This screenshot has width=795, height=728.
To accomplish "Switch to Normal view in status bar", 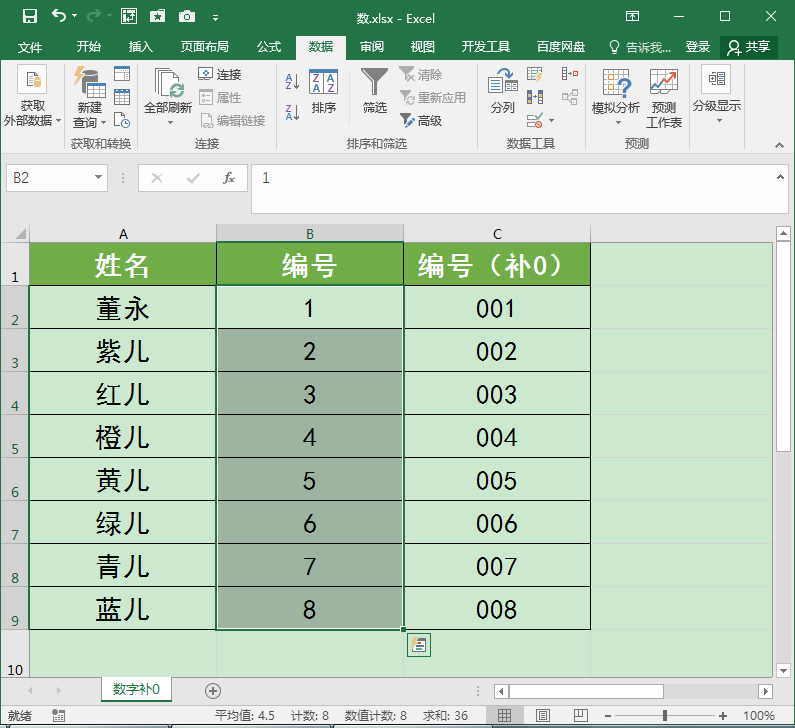I will [x=504, y=715].
